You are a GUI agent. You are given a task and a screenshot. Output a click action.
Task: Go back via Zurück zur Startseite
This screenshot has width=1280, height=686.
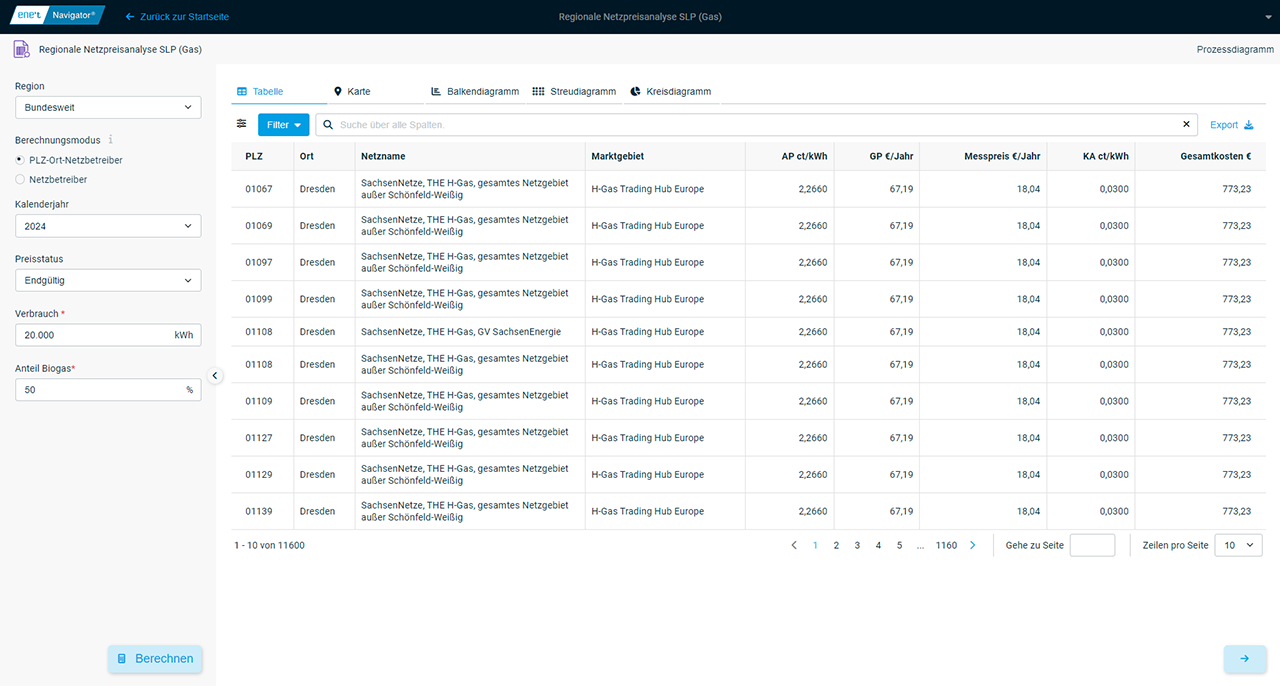175,17
